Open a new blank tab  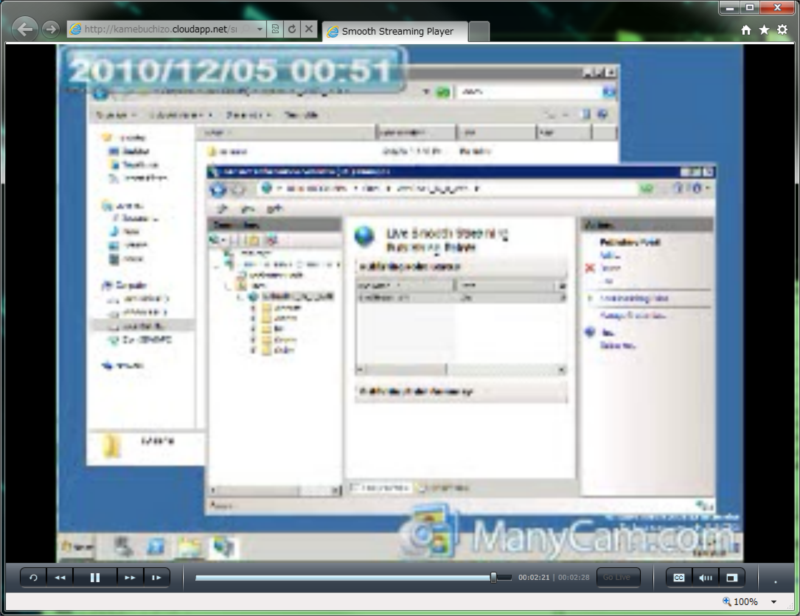[x=479, y=31]
